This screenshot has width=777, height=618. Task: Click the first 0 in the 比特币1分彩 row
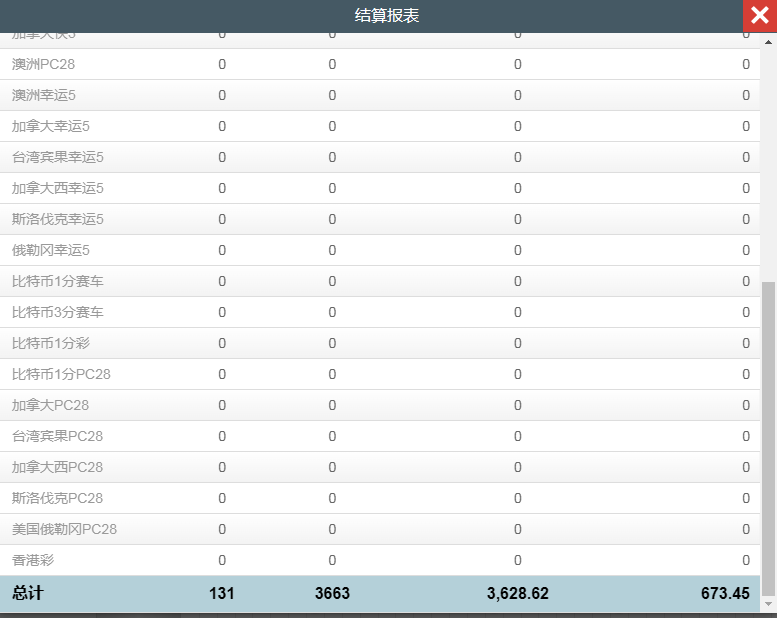(x=222, y=343)
